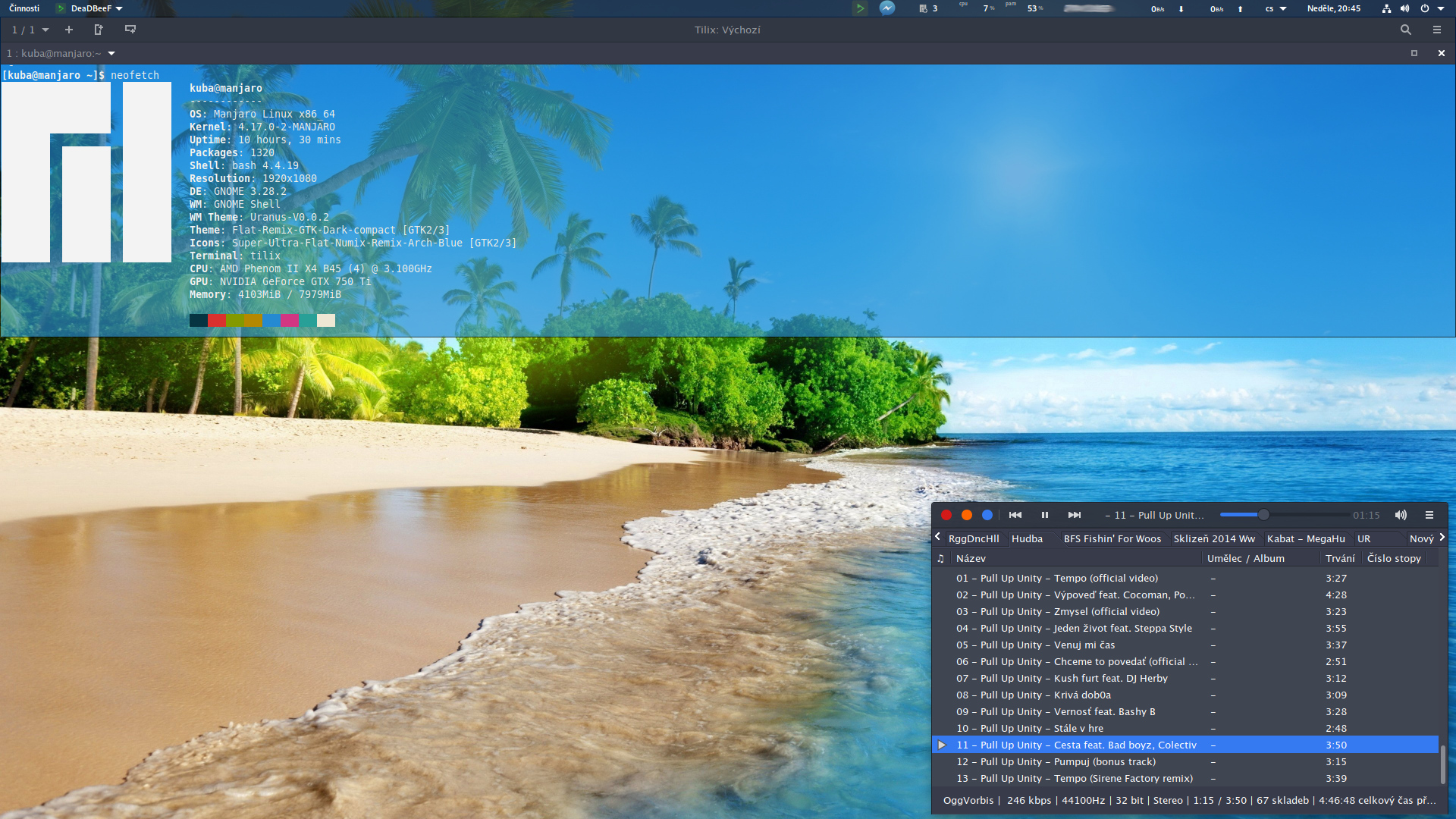Open the DeaDBeeF app menu in top bar
The width and height of the screenshot is (1456, 819).
pos(89,8)
